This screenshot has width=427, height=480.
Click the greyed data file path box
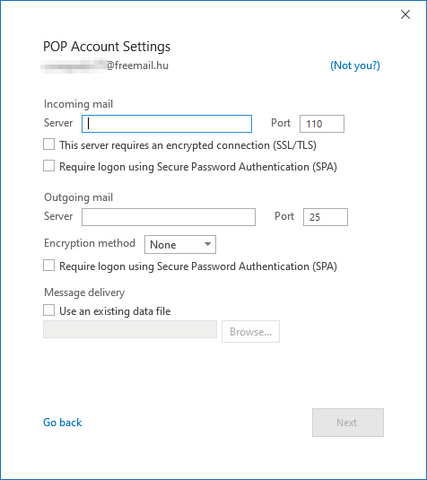tap(130, 329)
